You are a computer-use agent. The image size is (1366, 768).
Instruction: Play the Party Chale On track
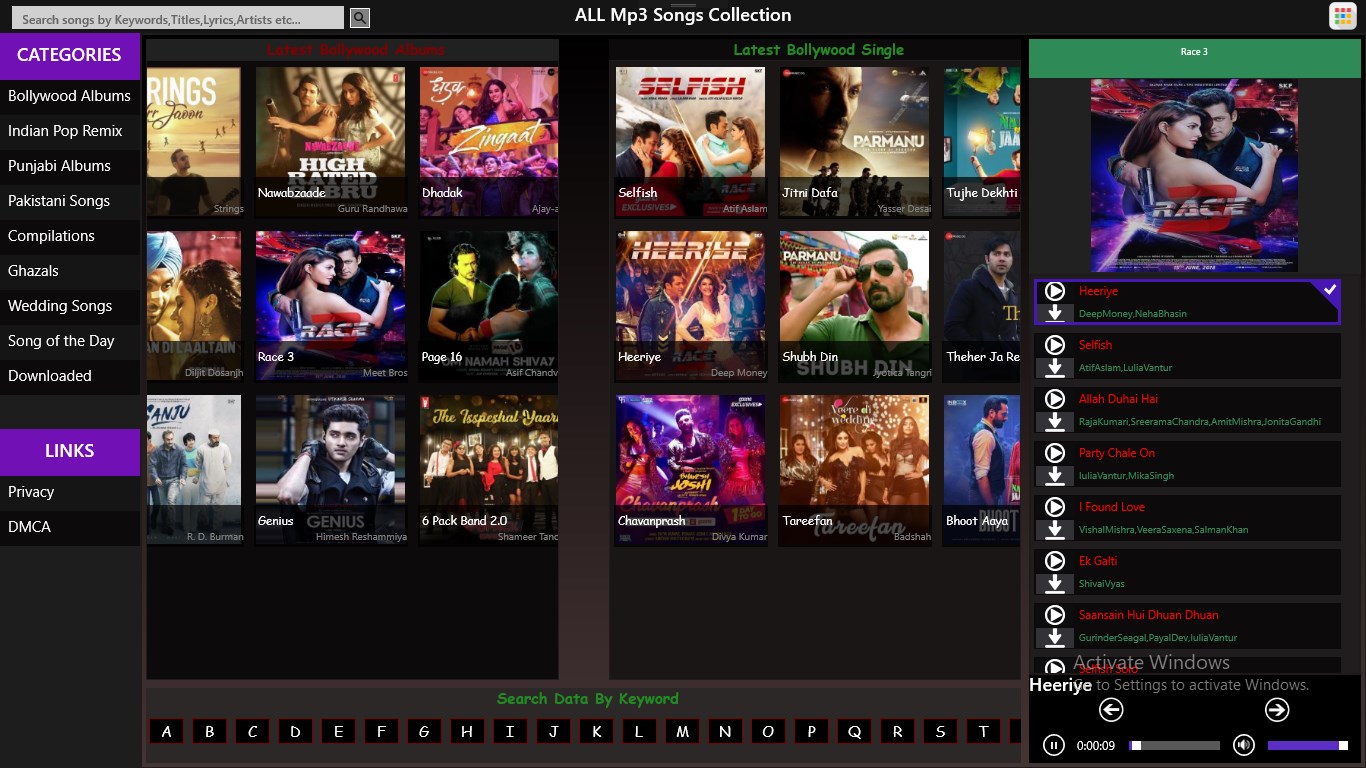1054,453
